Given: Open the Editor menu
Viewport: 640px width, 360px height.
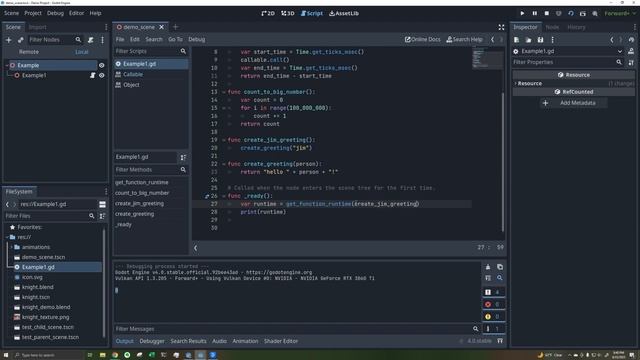Looking at the screenshot, I should (x=76, y=13).
